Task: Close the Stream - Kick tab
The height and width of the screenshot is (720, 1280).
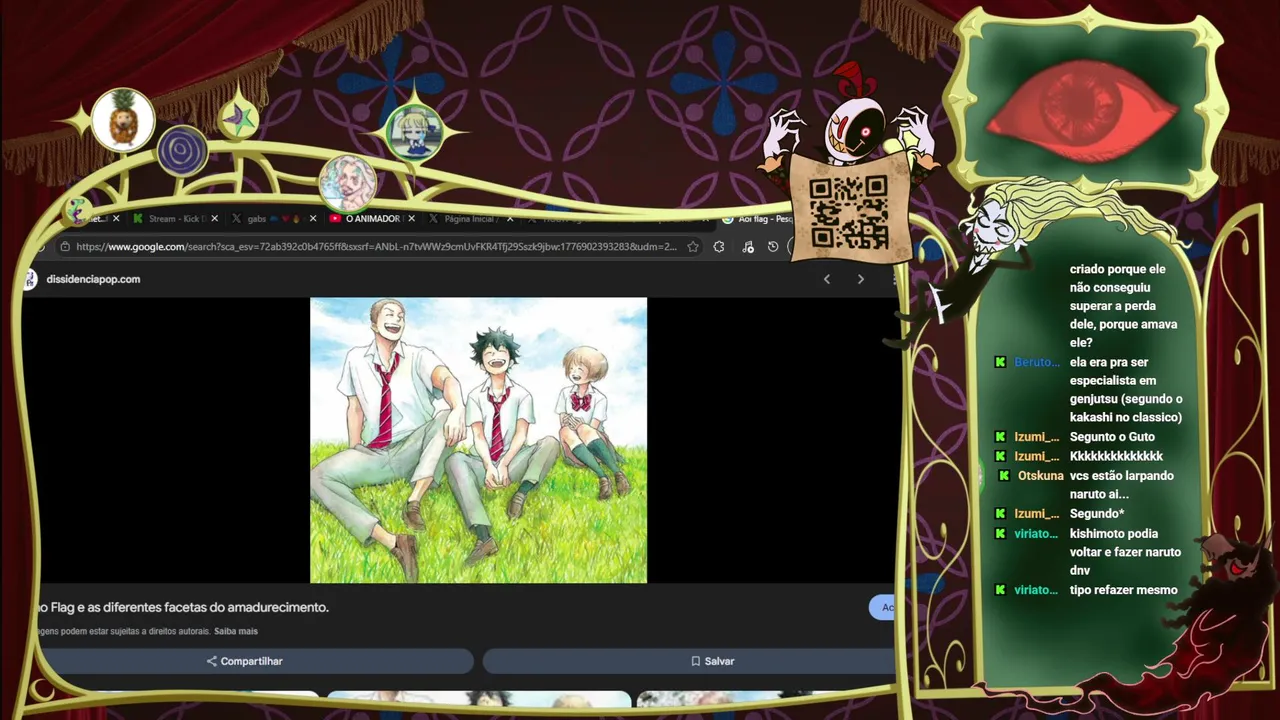Action: 214,218
